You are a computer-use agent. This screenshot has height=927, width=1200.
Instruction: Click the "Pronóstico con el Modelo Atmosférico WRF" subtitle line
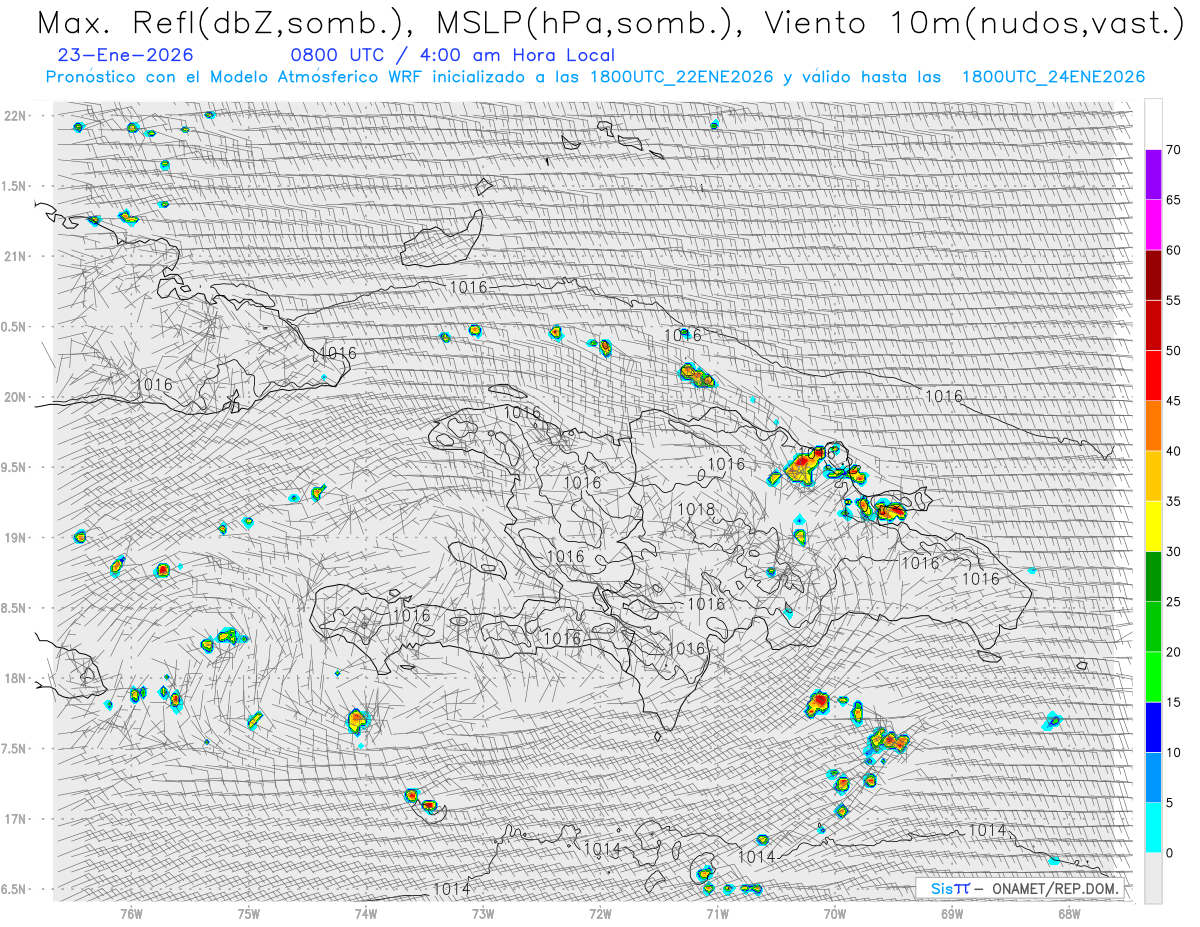(x=595, y=77)
